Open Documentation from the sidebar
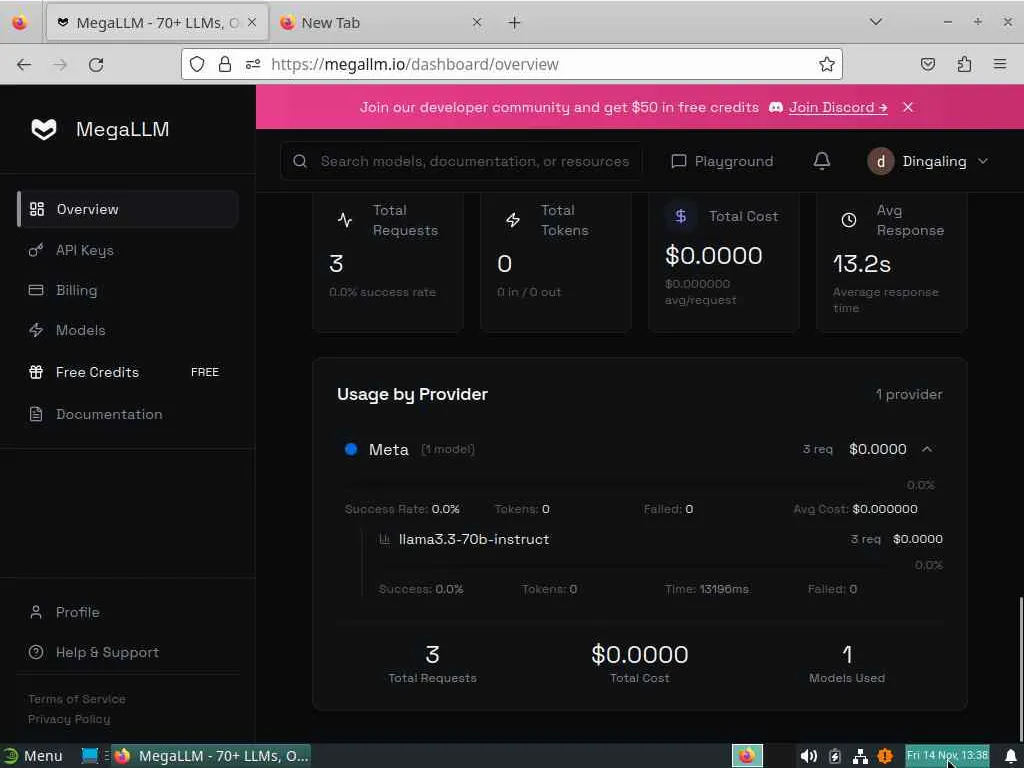Image resolution: width=1024 pixels, height=768 pixels. pos(109,414)
